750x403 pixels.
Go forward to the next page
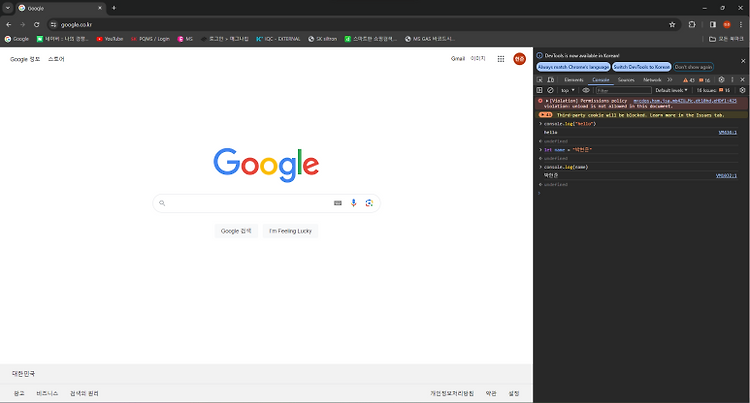tap(22, 24)
